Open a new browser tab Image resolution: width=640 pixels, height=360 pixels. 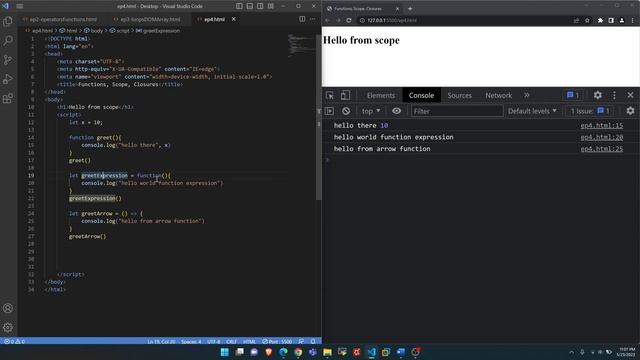click(410, 8)
